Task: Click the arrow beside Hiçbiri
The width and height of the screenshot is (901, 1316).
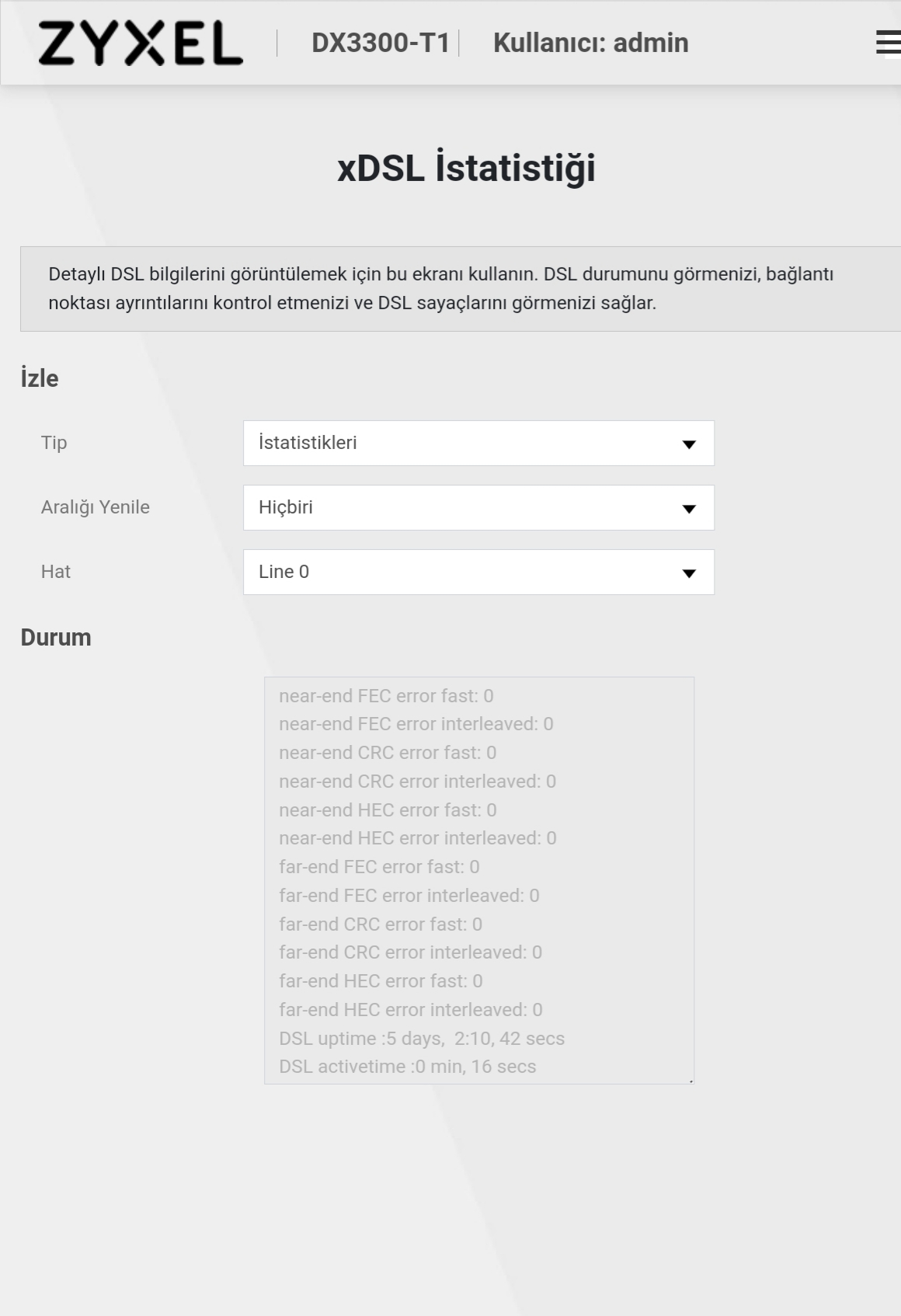Action: coord(689,509)
